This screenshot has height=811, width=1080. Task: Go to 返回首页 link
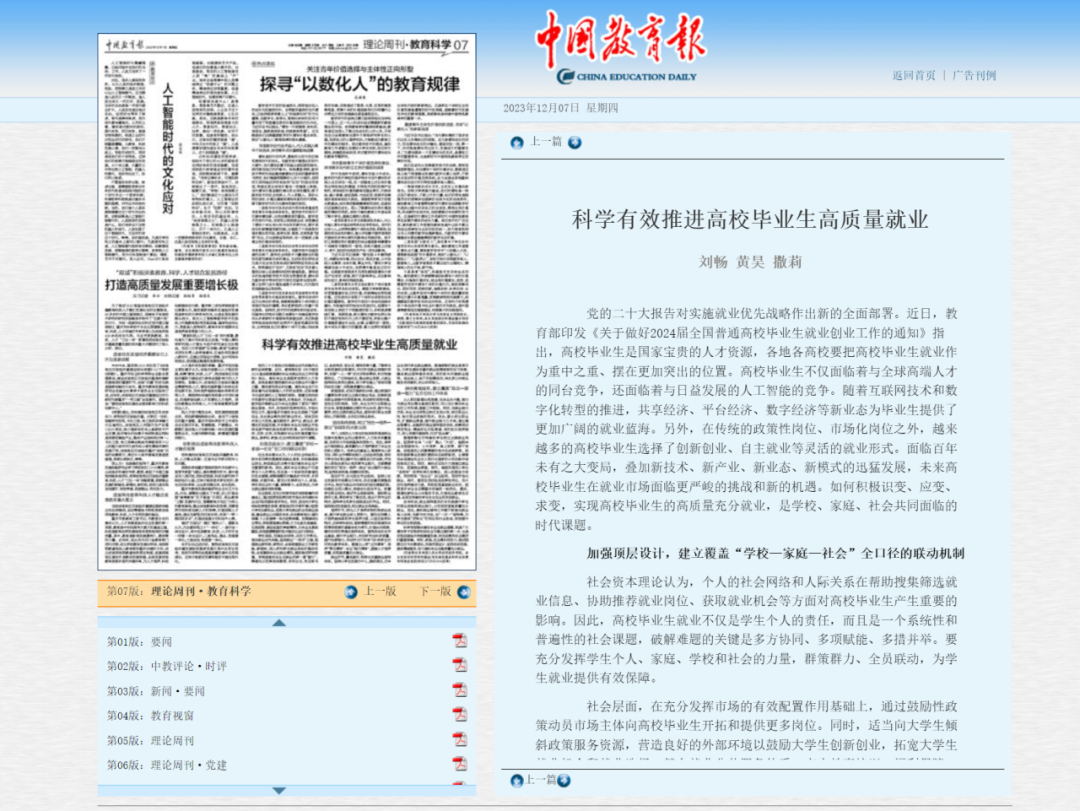914,75
